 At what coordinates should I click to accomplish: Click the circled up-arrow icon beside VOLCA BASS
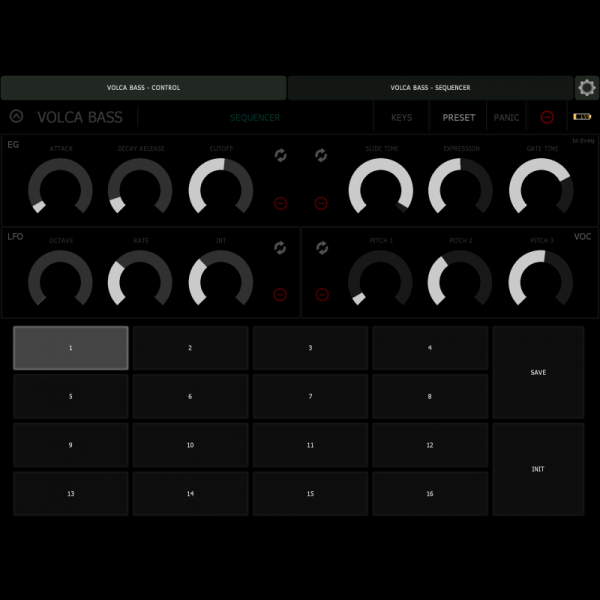point(16,116)
